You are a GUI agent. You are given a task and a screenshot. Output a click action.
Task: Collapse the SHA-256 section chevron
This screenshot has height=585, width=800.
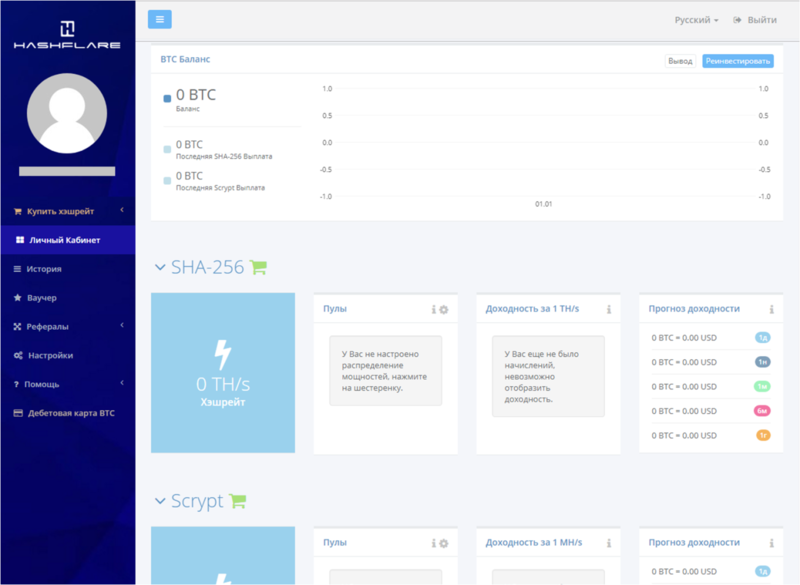159,267
